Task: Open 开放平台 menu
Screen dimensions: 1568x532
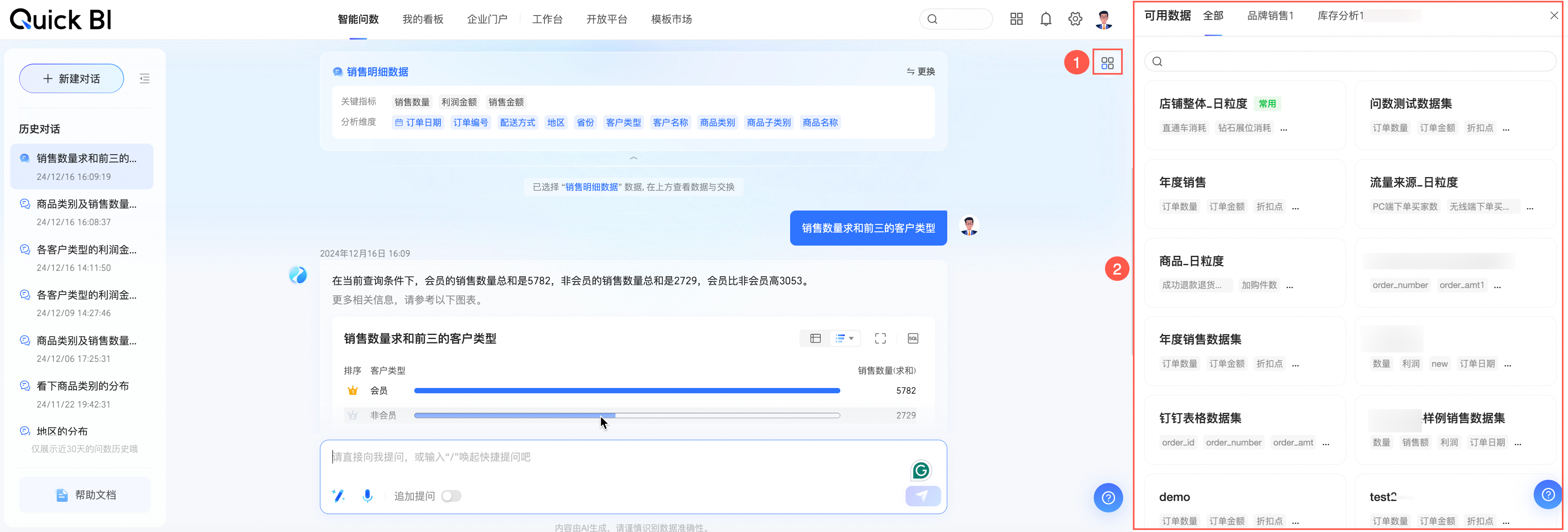Action: click(x=606, y=20)
